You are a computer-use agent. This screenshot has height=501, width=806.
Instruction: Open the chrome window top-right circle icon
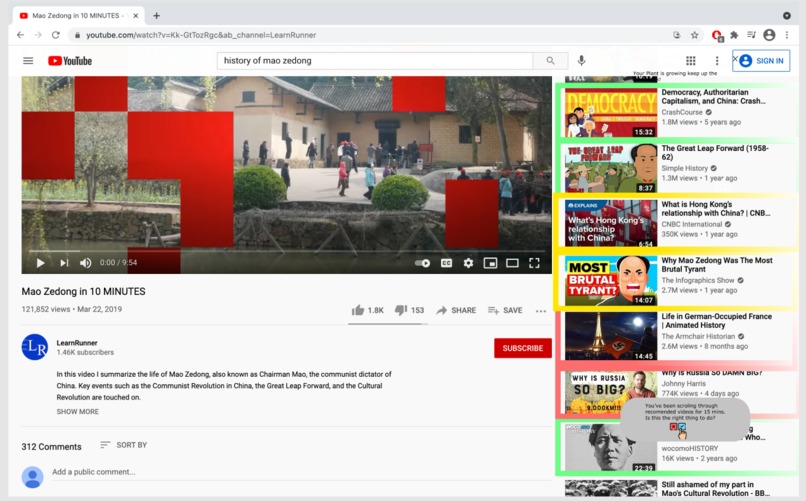[786, 16]
